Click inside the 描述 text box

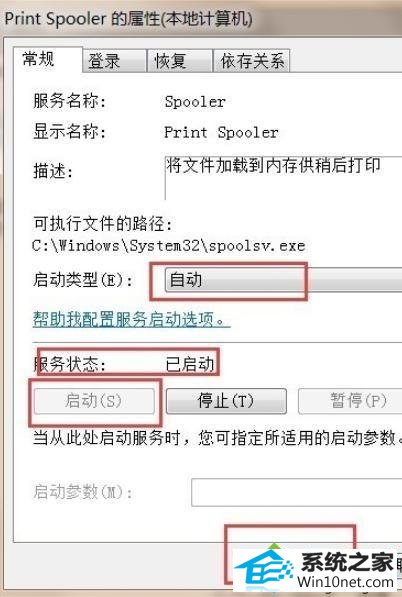pos(283,177)
